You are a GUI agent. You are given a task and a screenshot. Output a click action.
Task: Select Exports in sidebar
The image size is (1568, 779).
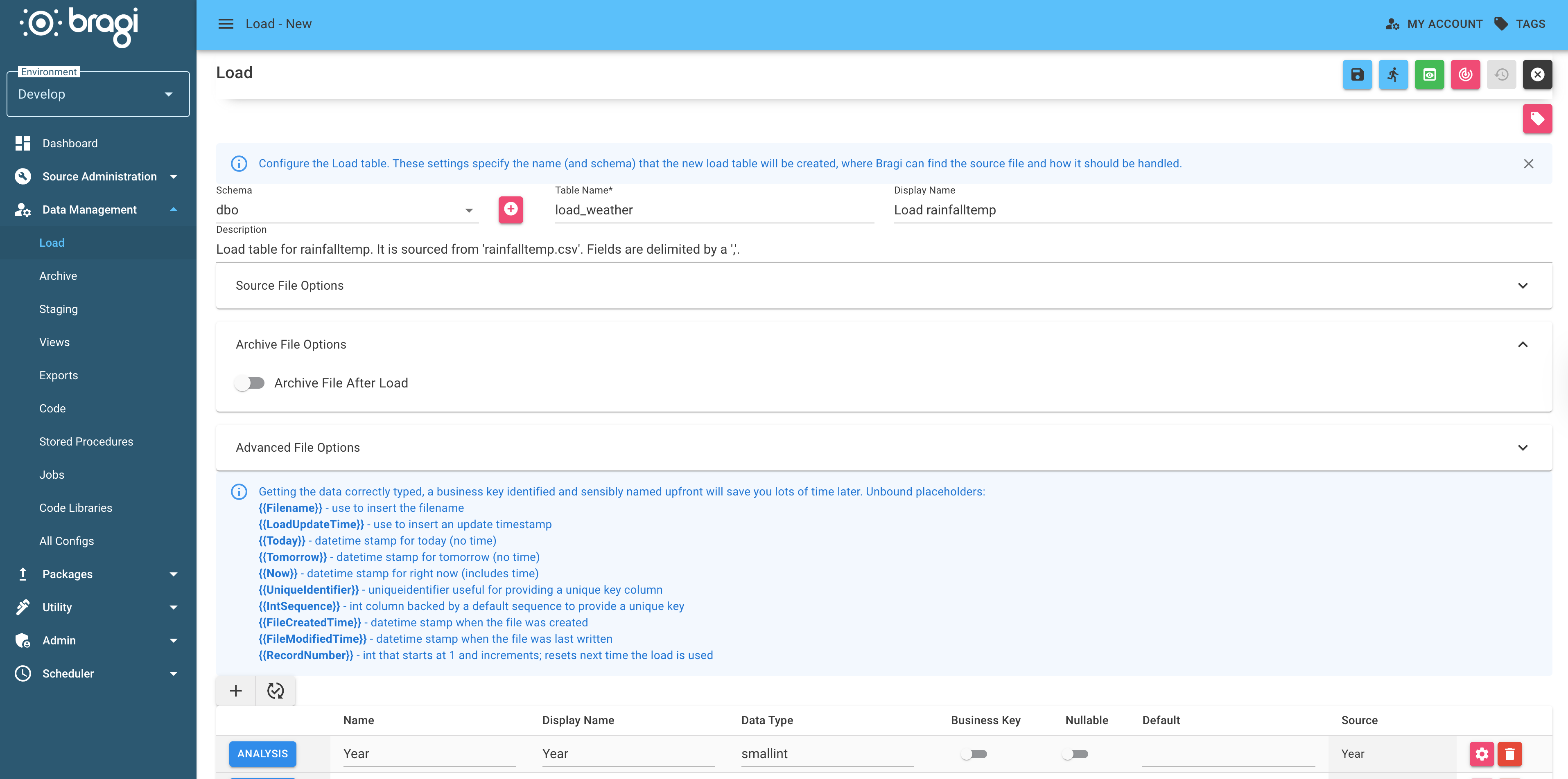click(x=98, y=375)
